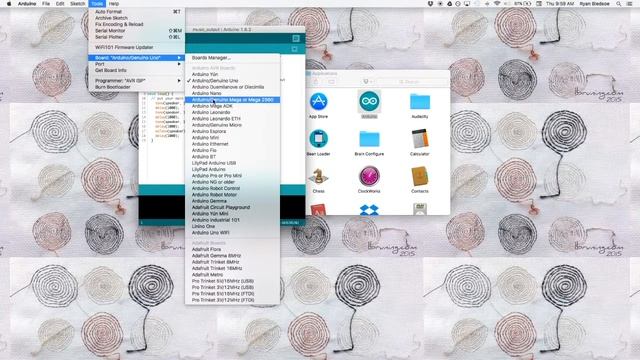Open Serial Plotter from Tools menu
The image size is (640, 360).
pyautogui.click(x=137, y=37)
